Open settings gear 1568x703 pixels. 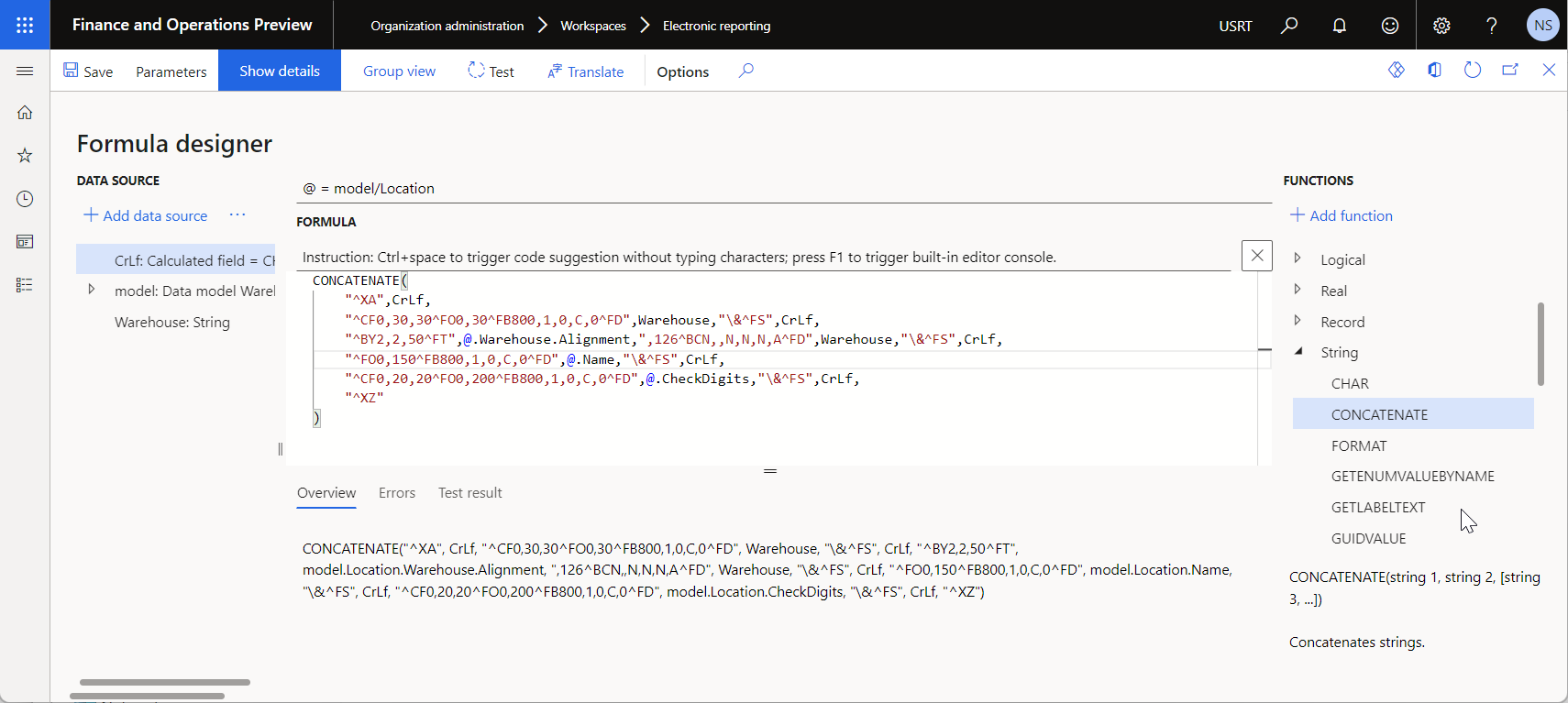tap(1441, 25)
